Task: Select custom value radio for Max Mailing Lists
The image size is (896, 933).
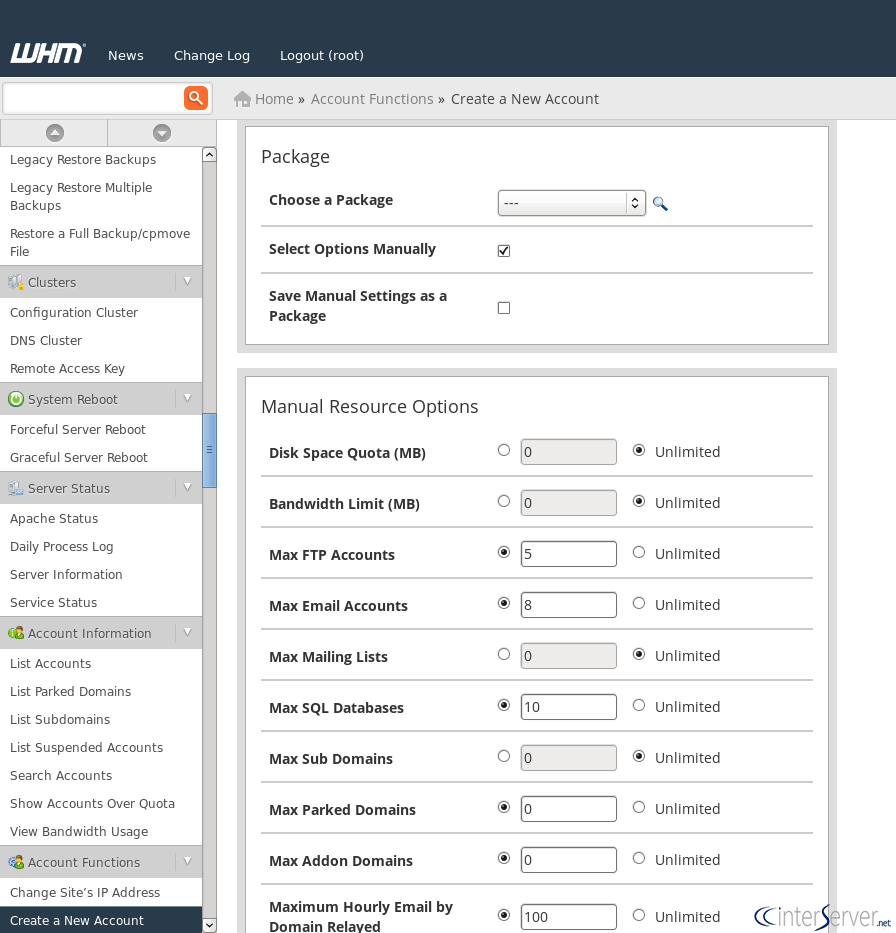Action: [504, 655]
